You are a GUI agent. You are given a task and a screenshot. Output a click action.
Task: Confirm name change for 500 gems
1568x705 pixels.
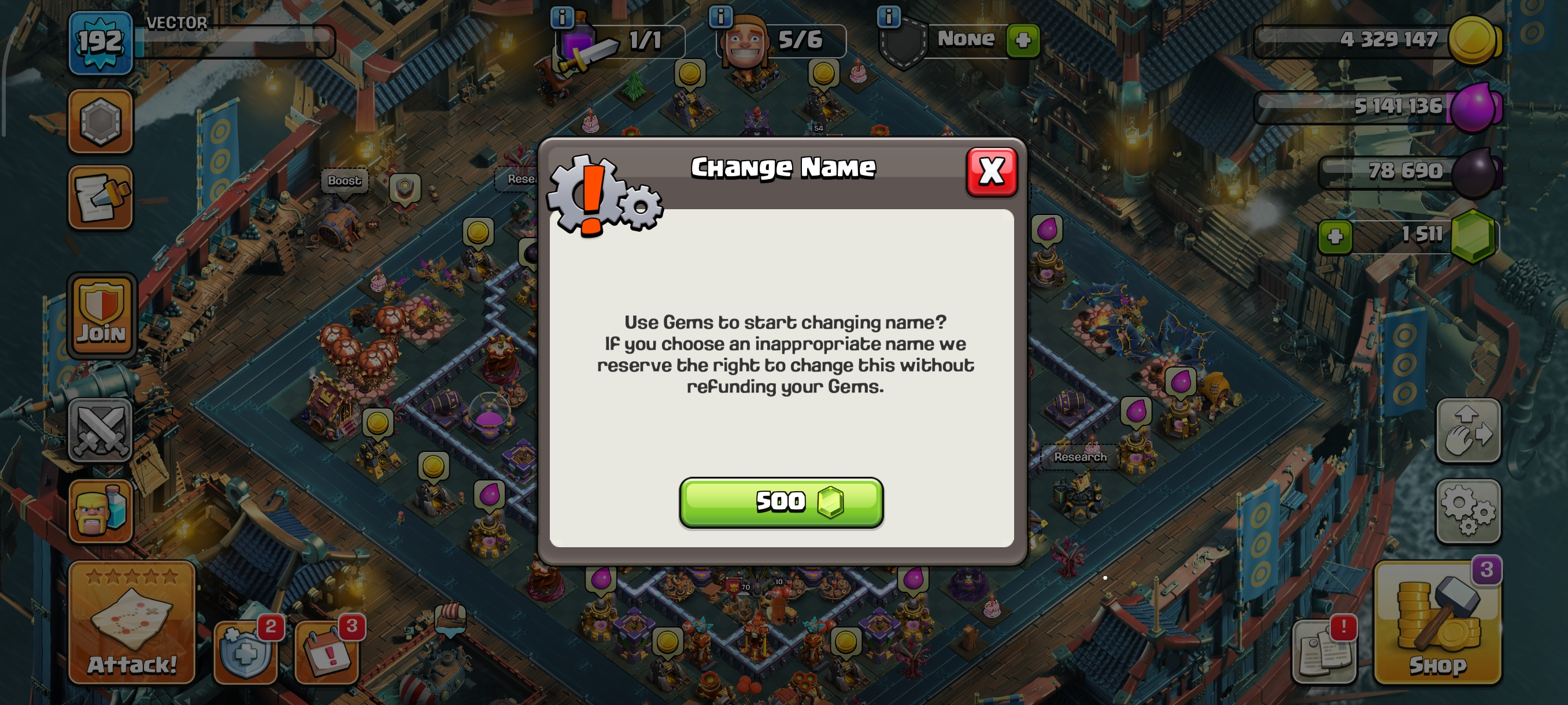pyautogui.click(x=781, y=502)
